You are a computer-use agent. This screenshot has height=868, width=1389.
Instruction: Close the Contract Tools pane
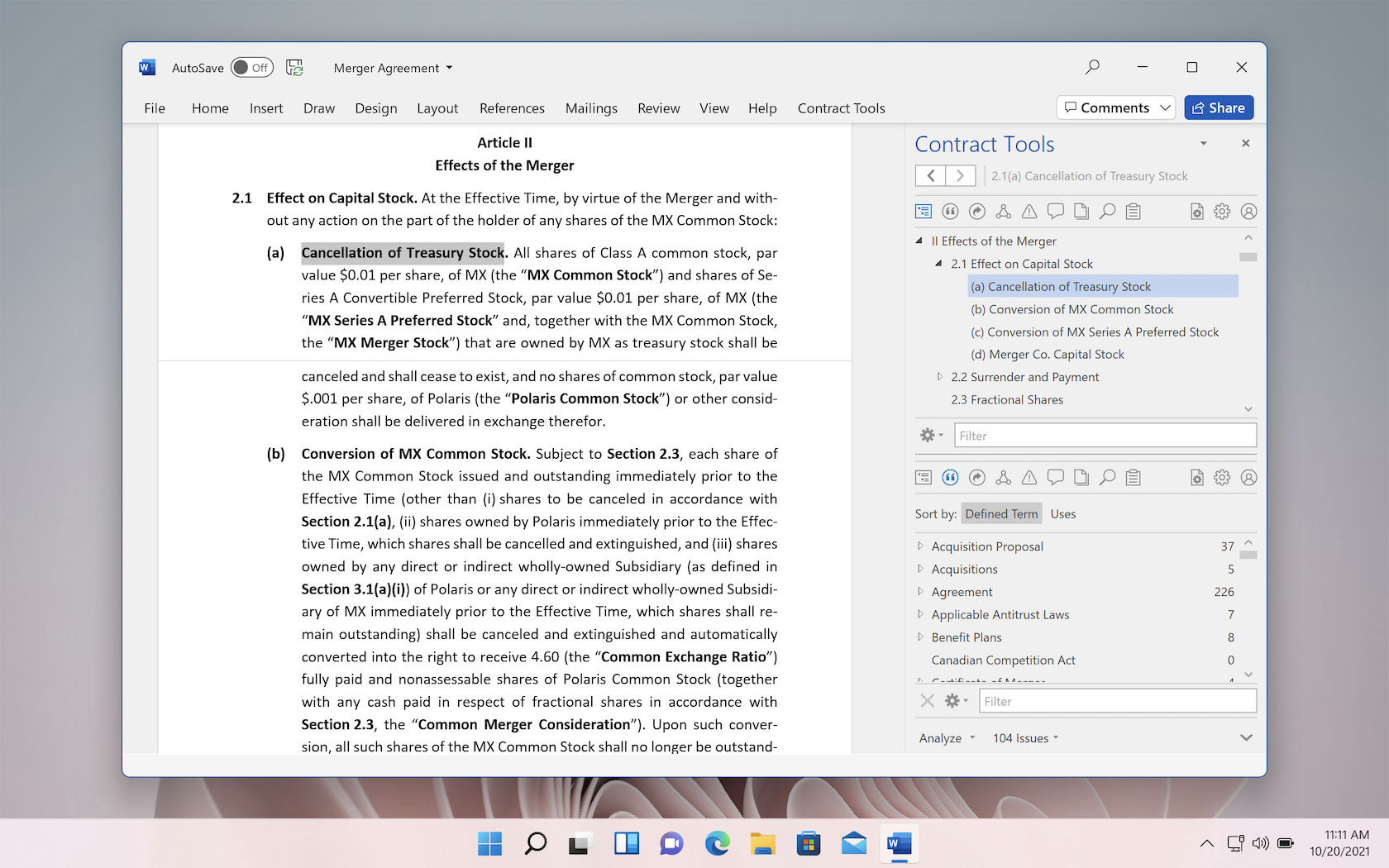coord(1245,143)
